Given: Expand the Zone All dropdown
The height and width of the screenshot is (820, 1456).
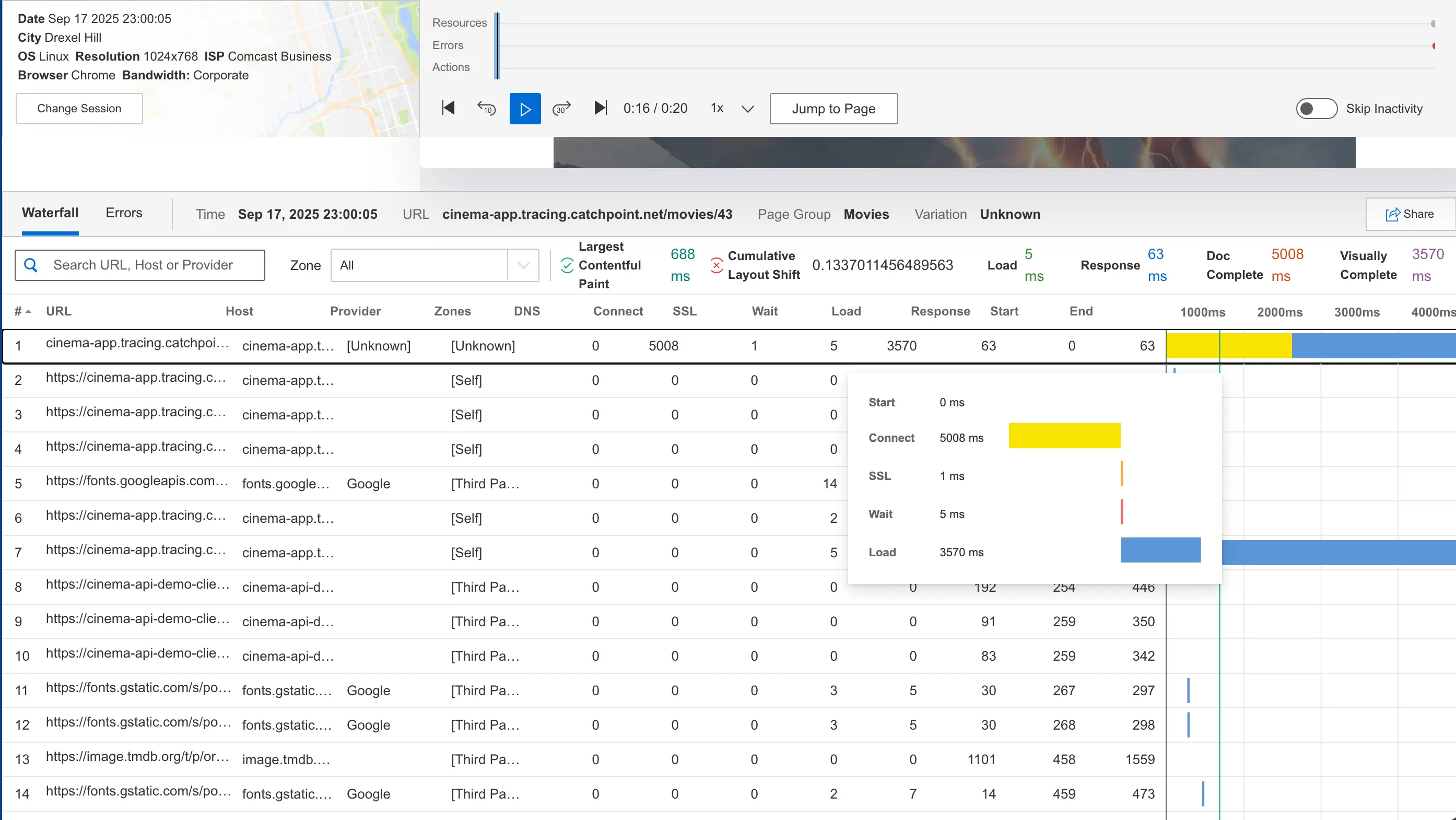Looking at the screenshot, I should 523,265.
